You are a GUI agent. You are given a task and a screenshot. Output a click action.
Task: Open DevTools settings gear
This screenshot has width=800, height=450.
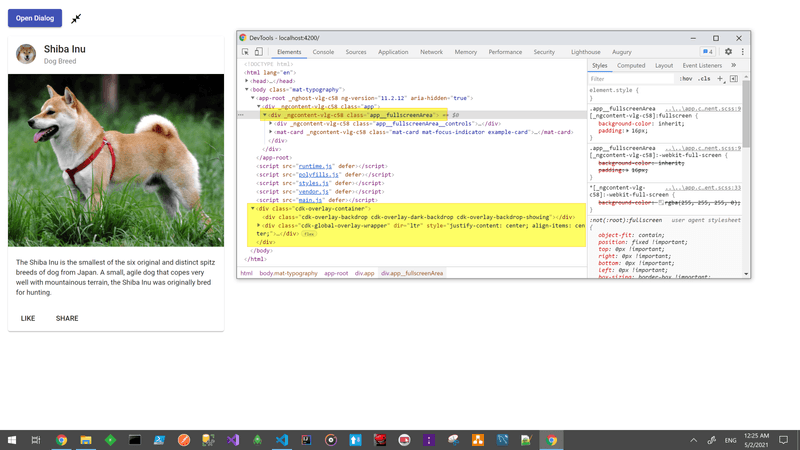pyautogui.click(x=728, y=52)
